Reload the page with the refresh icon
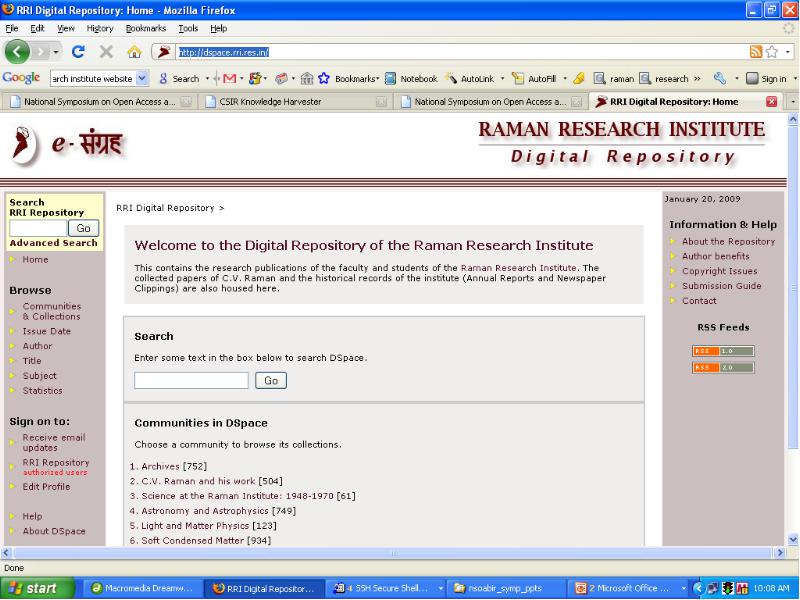 coord(78,51)
